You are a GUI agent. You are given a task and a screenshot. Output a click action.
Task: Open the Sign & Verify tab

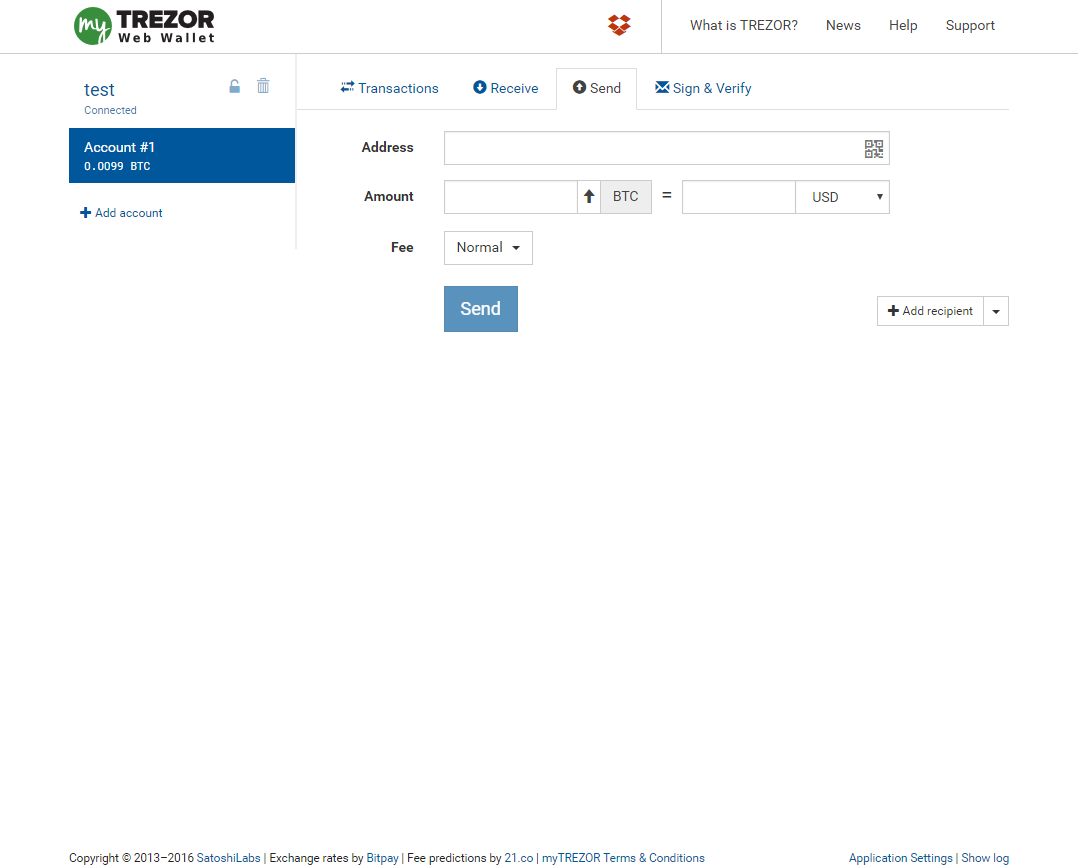point(703,88)
